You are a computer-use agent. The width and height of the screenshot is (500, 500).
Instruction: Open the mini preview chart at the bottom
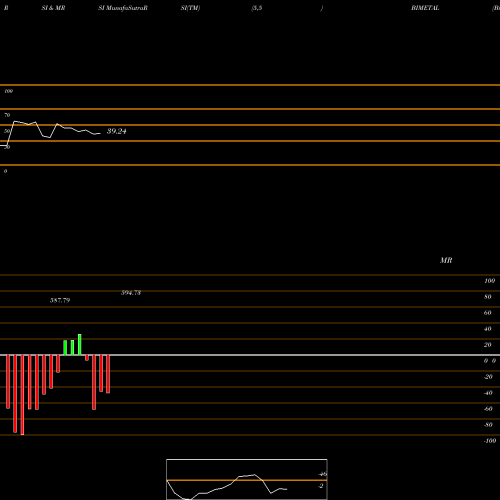[x=247, y=479]
